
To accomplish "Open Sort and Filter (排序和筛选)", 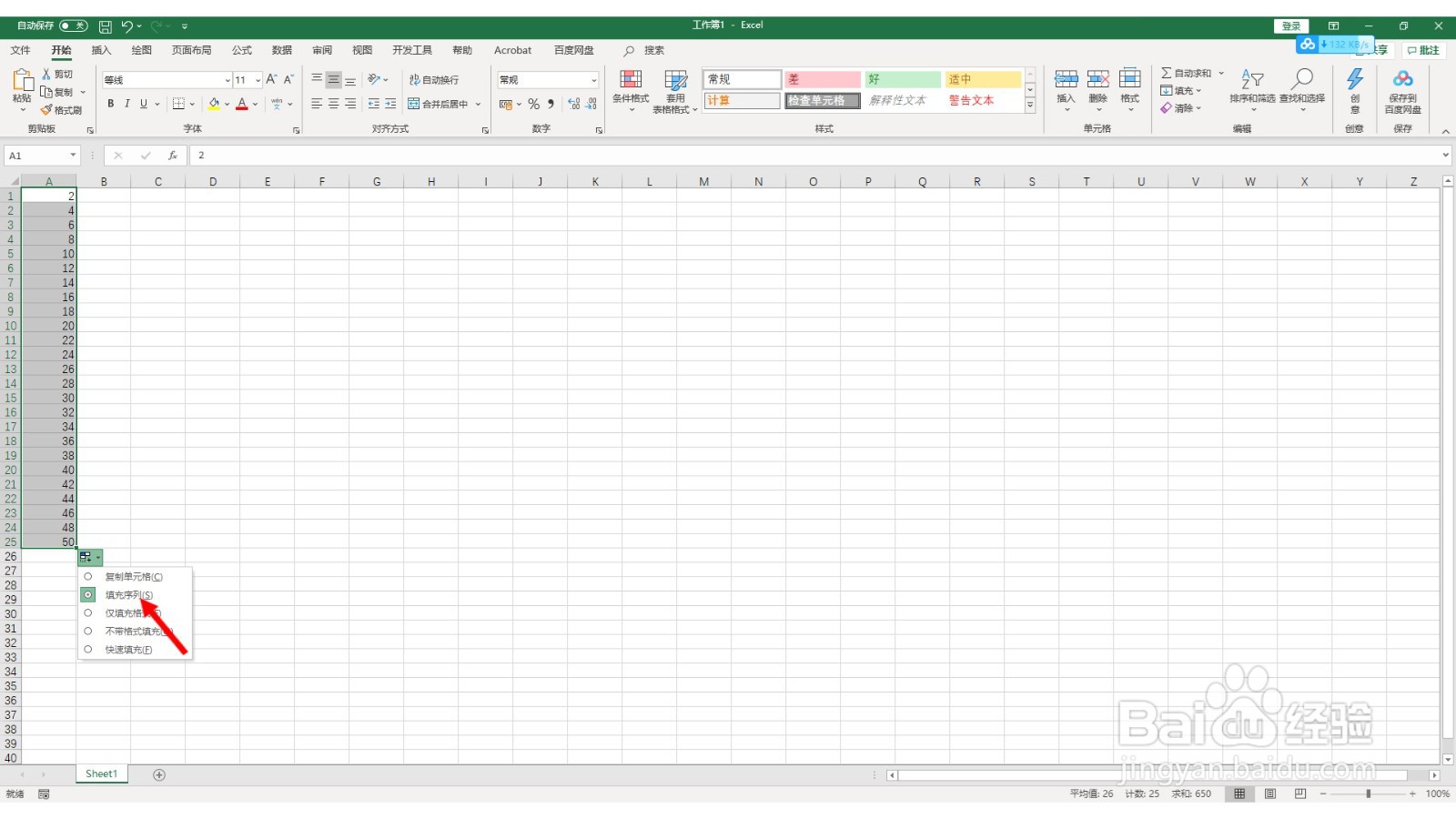I will pyautogui.click(x=1252, y=89).
